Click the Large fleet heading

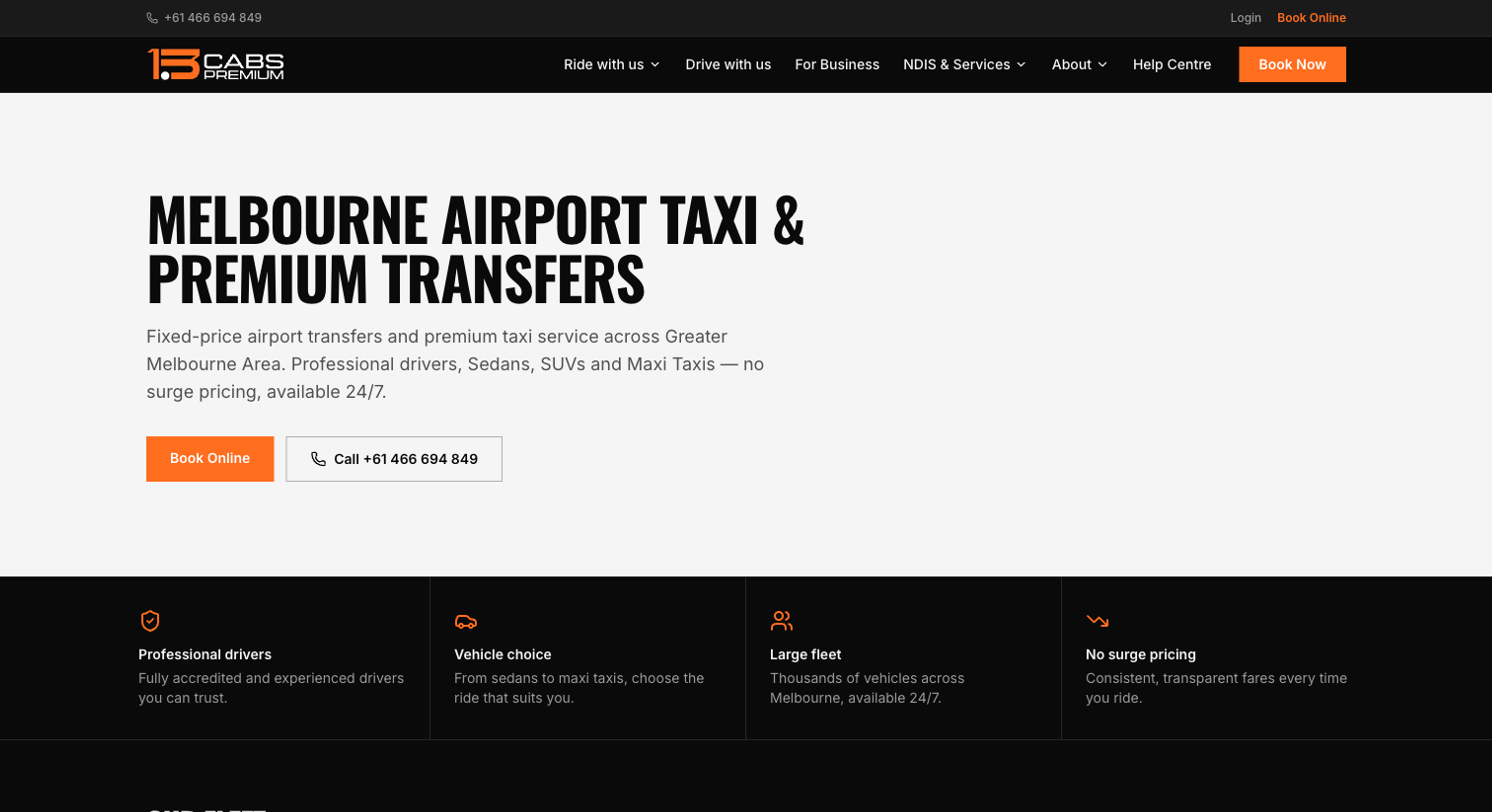click(805, 655)
